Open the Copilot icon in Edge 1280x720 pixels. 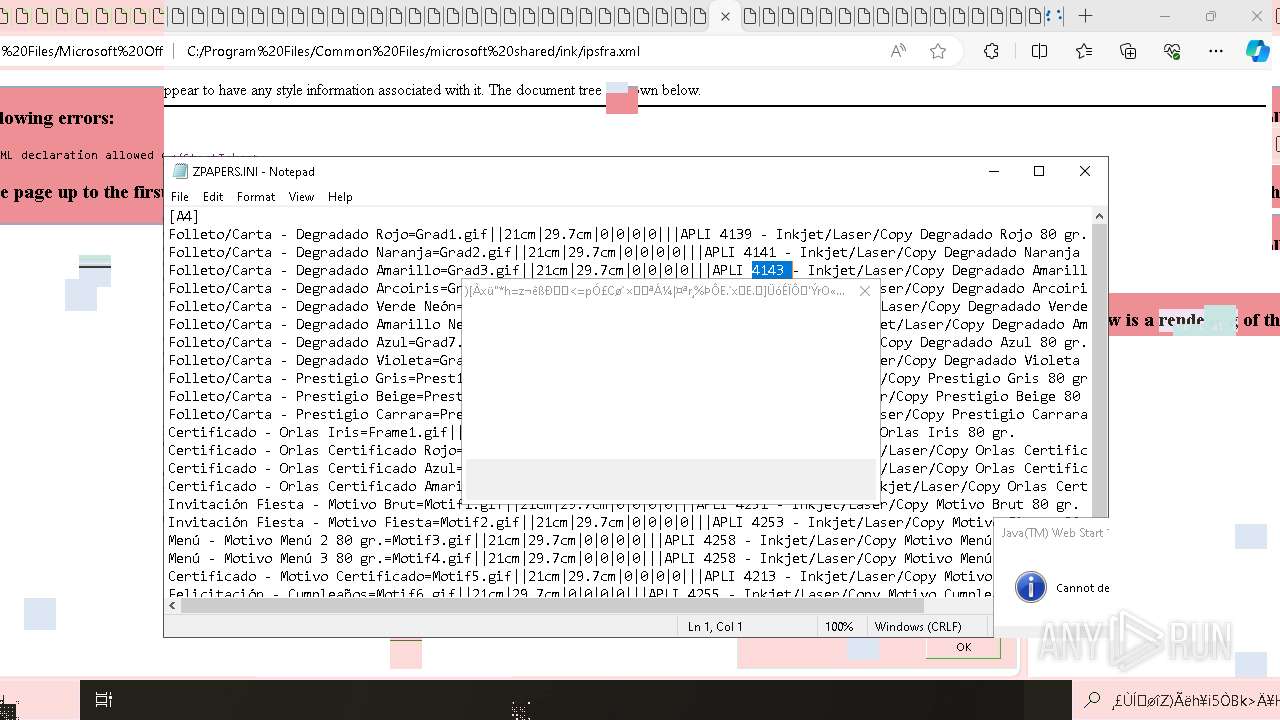click(x=1257, y=51)
